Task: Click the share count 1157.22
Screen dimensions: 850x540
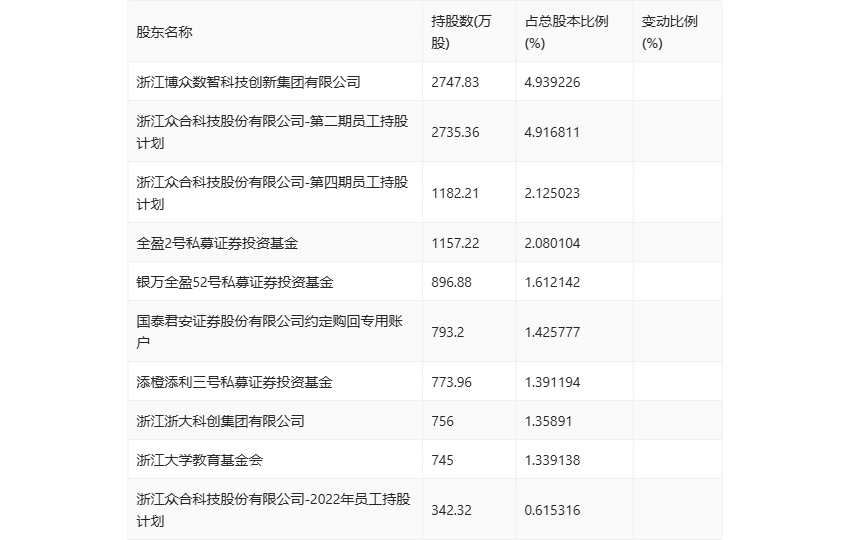Action: 455,243
